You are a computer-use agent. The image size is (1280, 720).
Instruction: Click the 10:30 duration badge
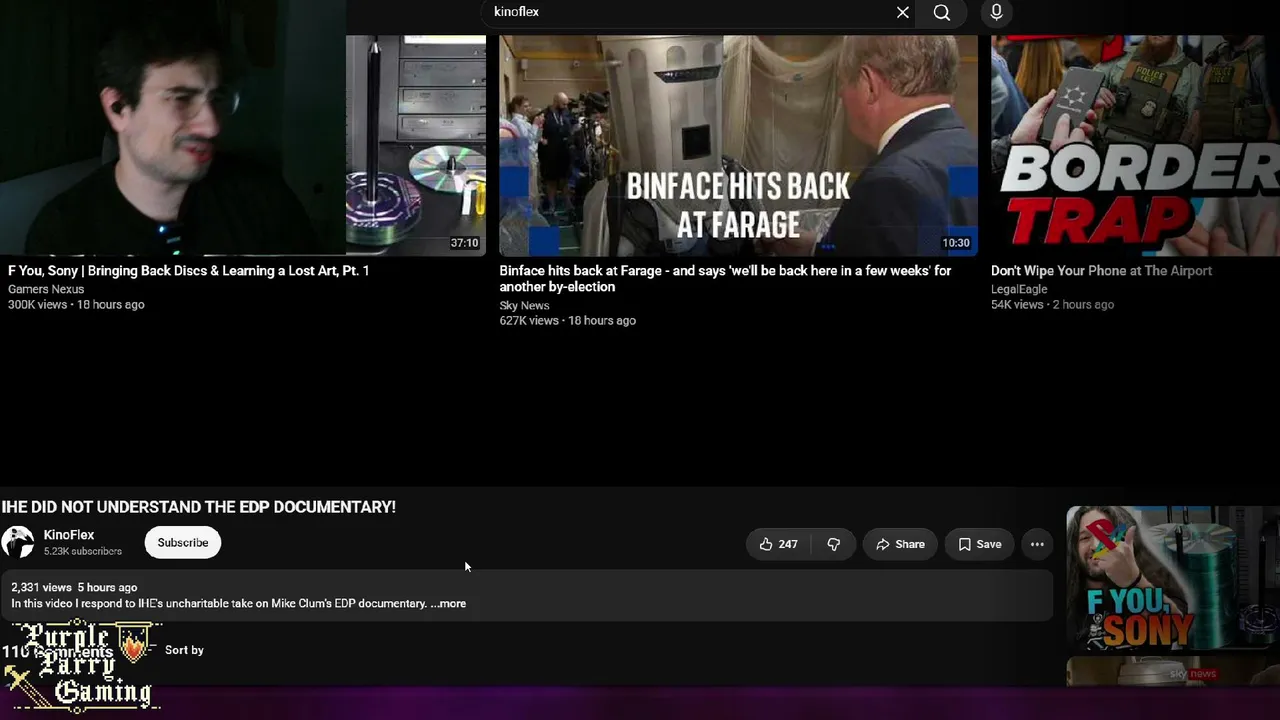coord(956,243)
